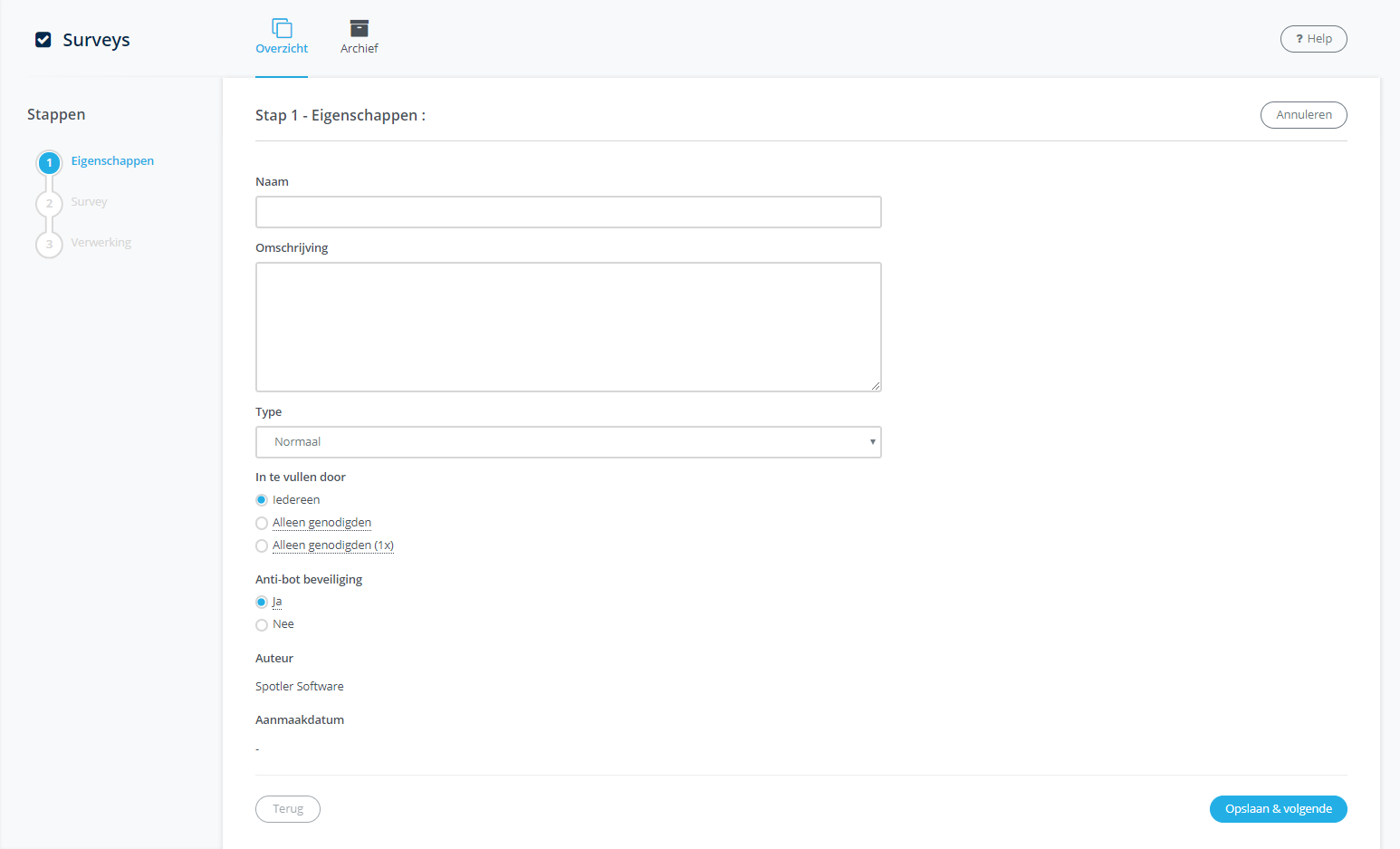1400x849 pixels.
Task: Click the Type dropdown arrow
Action: (x=872, y=442)
